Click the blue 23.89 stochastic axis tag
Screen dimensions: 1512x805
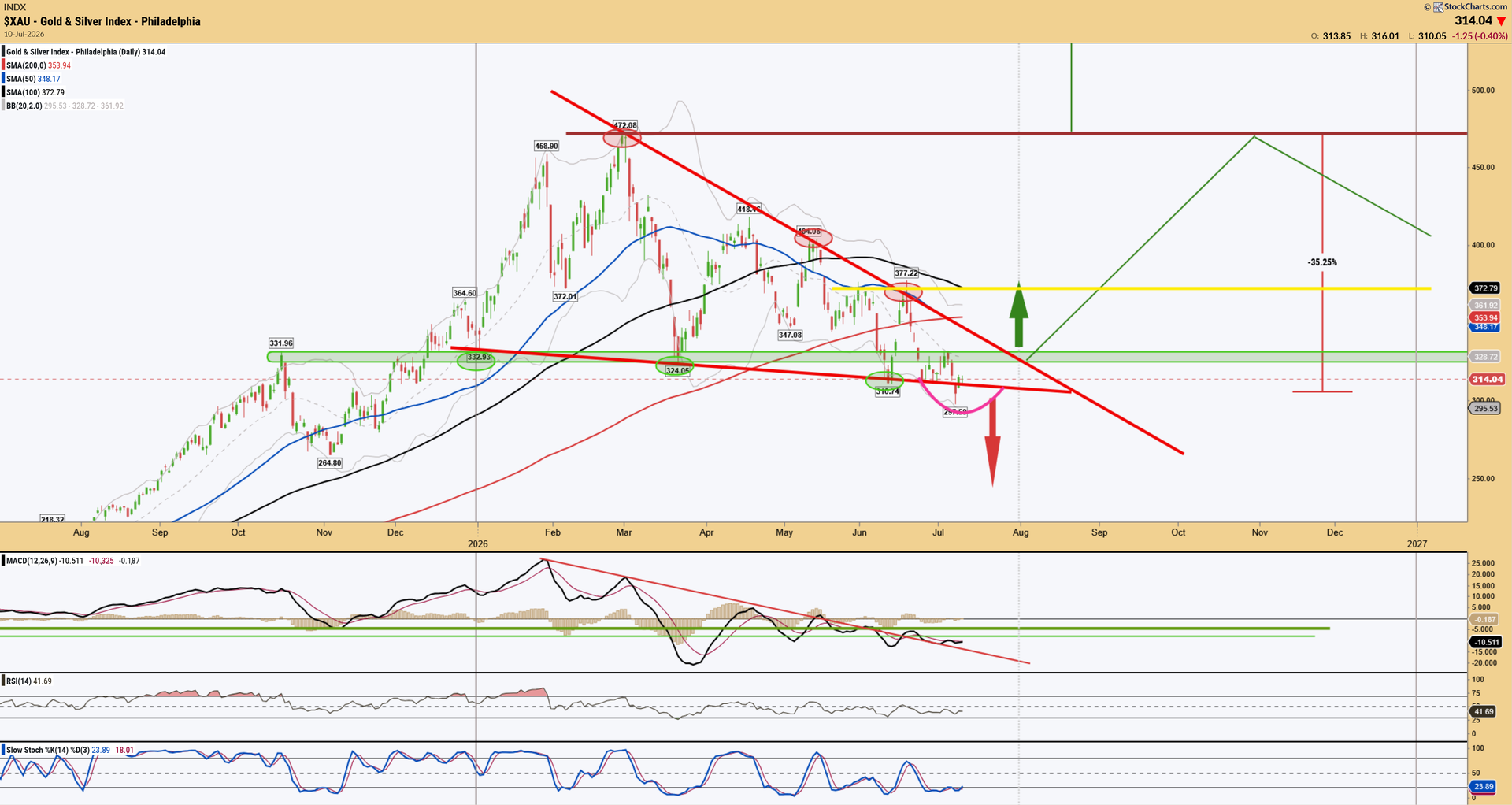pos(1483,787)
